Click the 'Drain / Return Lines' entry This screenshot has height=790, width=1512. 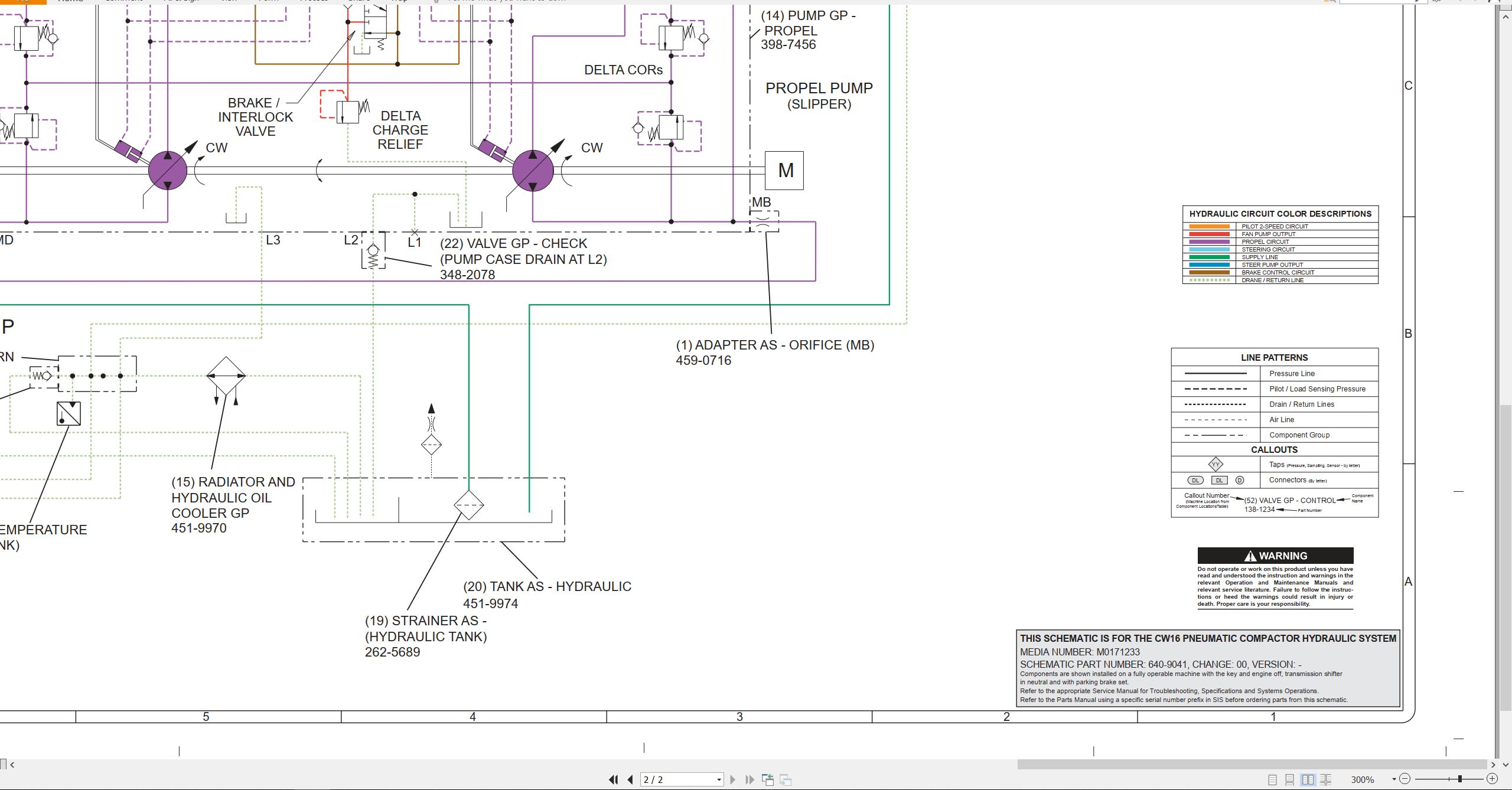coord(1302,404)
